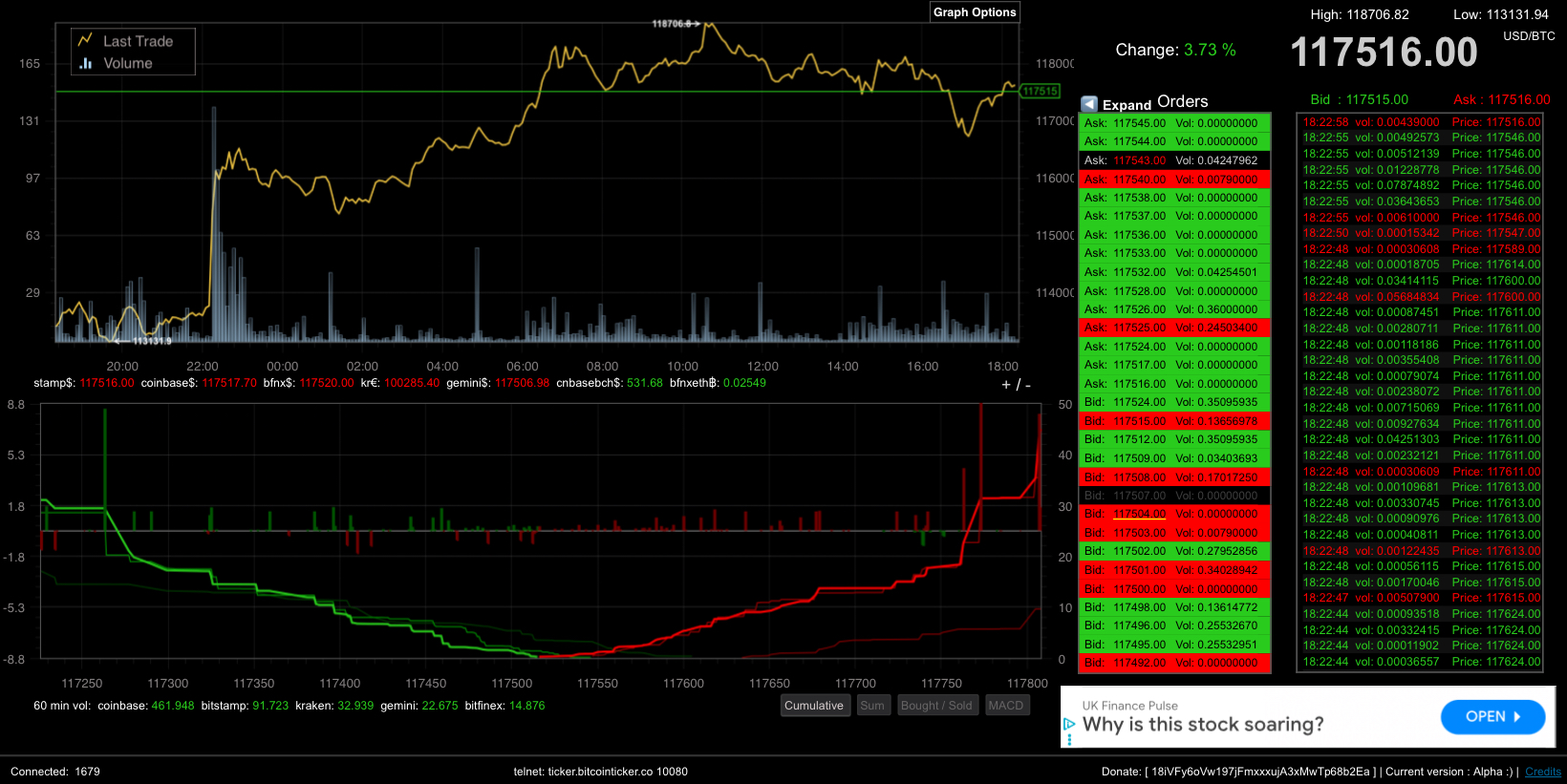Click the cnbasebch$ 531.68 price
This screenshot has height=784, width=1567.
[645, 383]
